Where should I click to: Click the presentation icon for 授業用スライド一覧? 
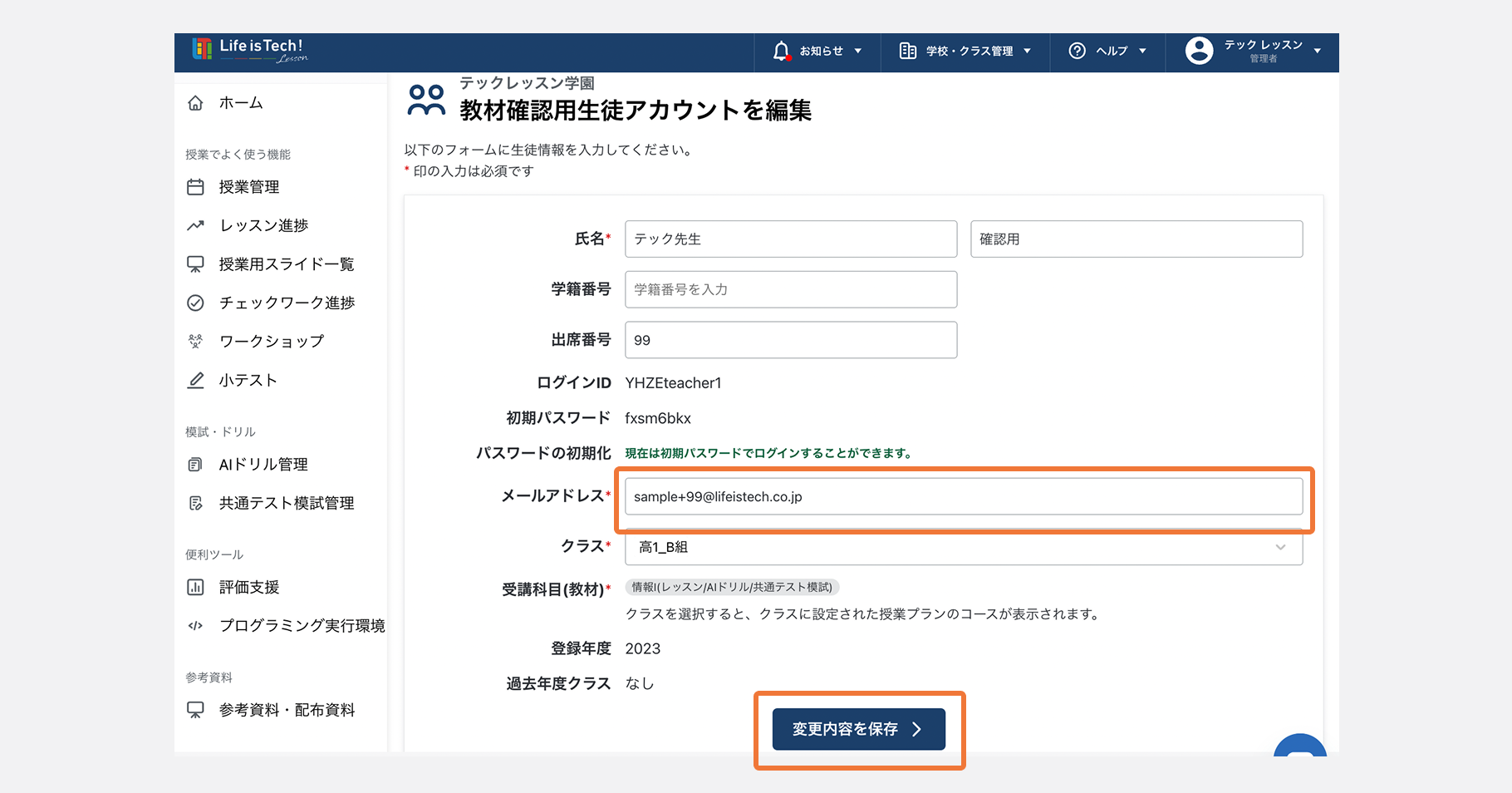coord(195,264)
